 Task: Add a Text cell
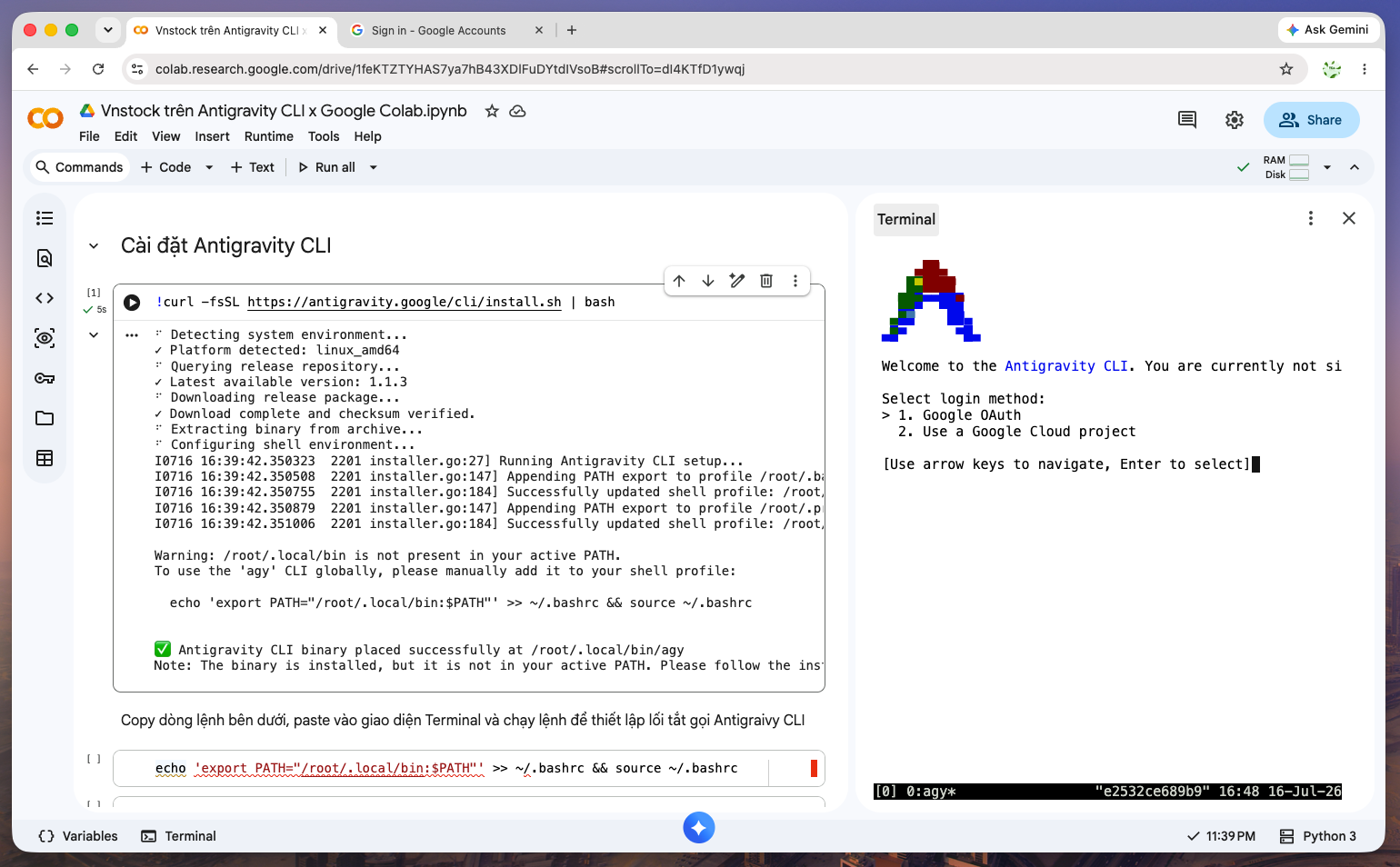click(x=252, y=167)
